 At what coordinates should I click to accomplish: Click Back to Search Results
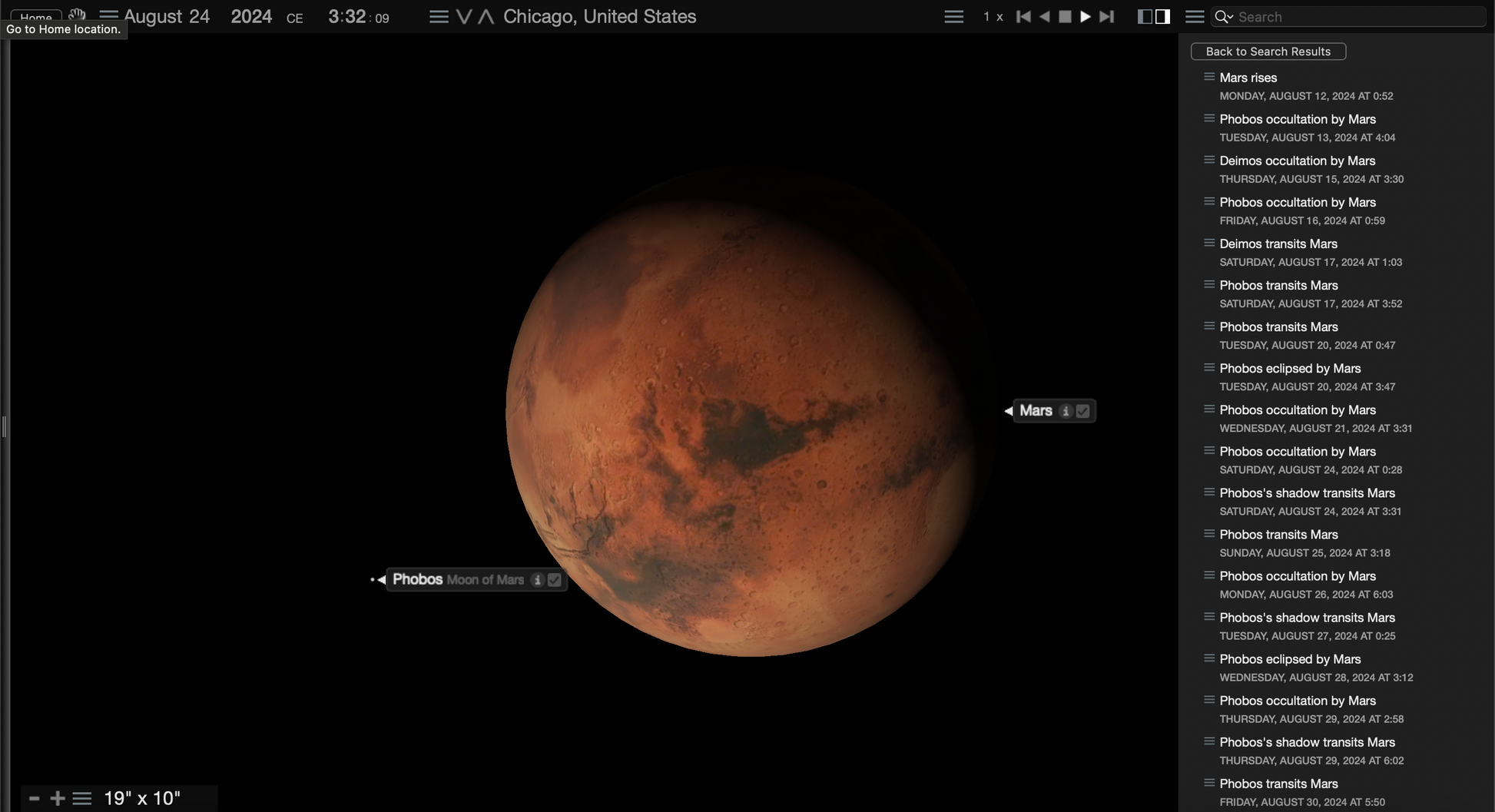coord(1268,51)
